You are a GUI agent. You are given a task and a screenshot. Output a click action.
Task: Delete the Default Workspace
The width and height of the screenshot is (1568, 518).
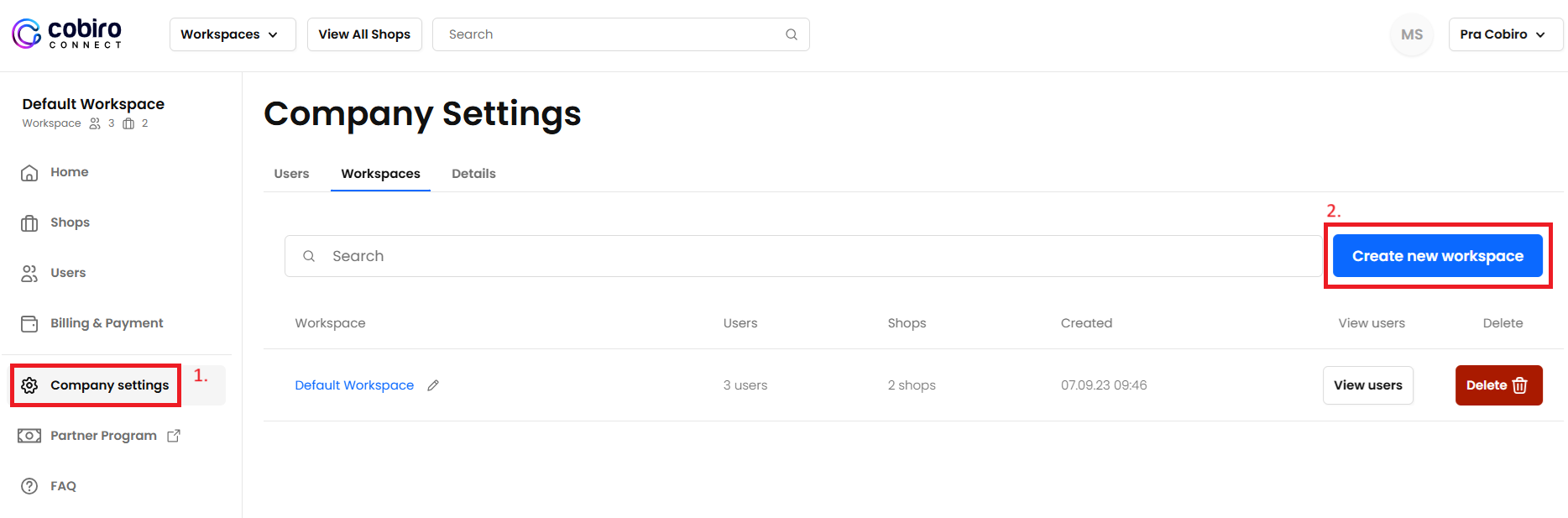tap(1499, 385)
